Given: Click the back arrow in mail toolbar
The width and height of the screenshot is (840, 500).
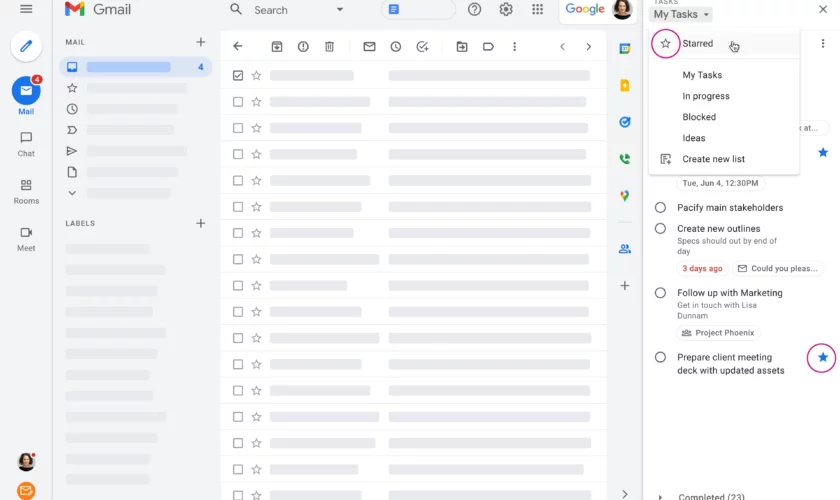Looking at the screenshot, I should 238,47.
